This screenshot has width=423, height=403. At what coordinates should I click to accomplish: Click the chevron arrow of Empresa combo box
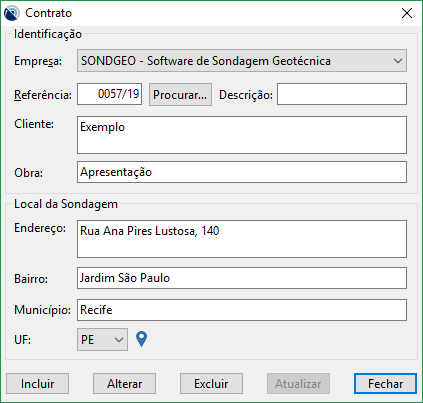pyautogui.click(x=398, y=61)
